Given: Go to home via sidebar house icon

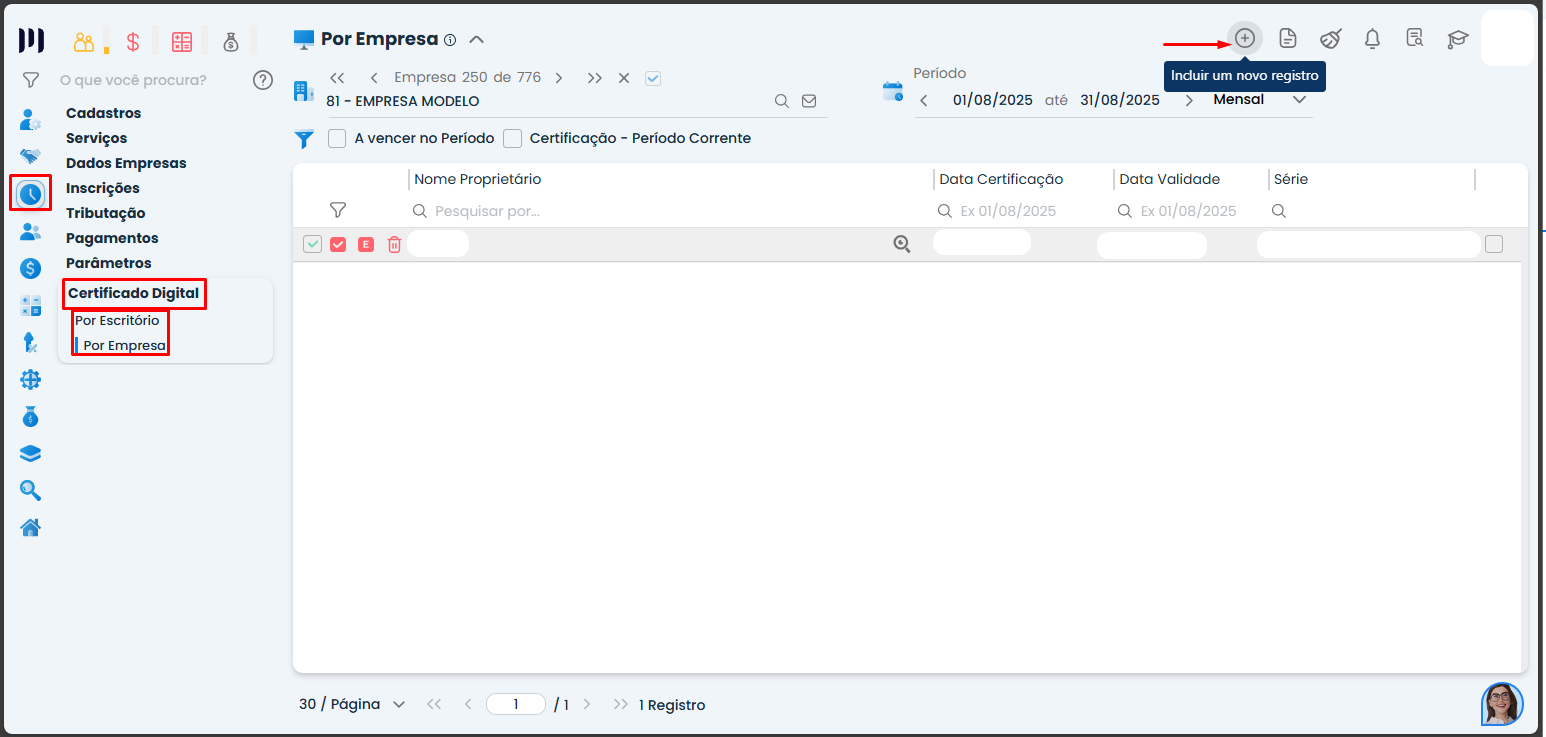Looking at the screenshot, I should pos(31,527).
